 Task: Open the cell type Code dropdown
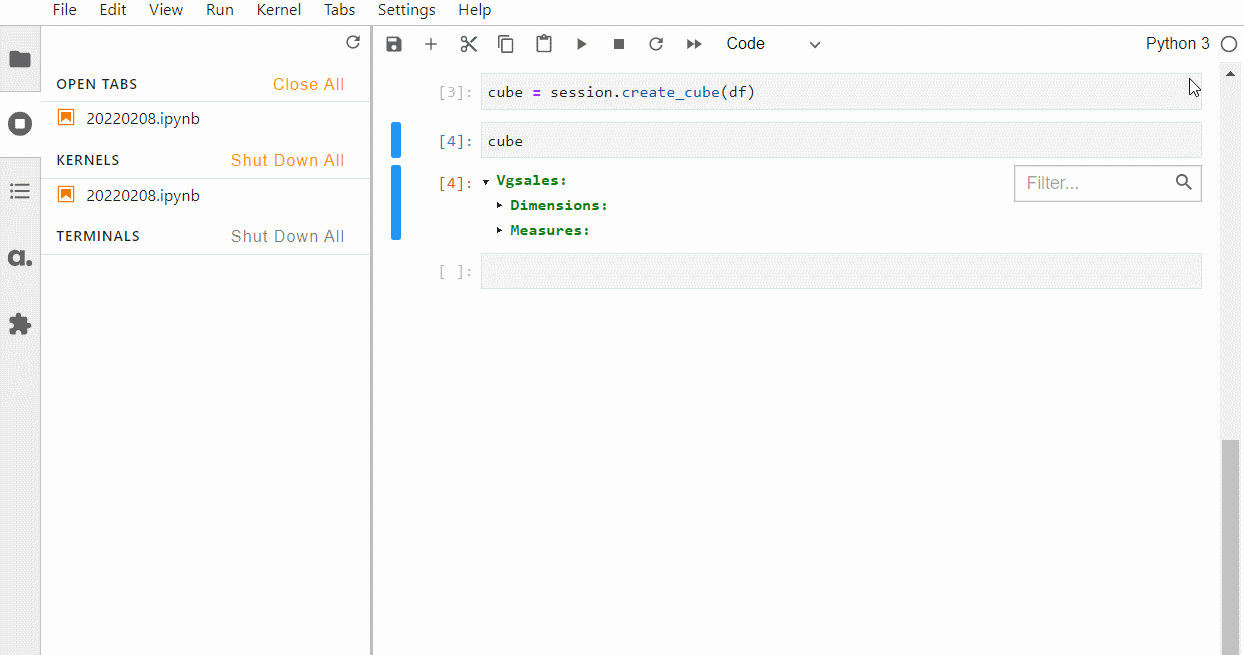coord(773,44)
